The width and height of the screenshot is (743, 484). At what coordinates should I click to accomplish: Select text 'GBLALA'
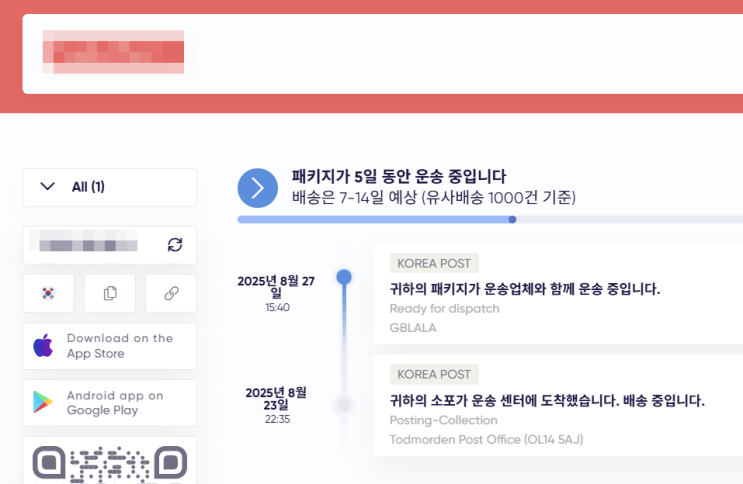coord(413,328)
